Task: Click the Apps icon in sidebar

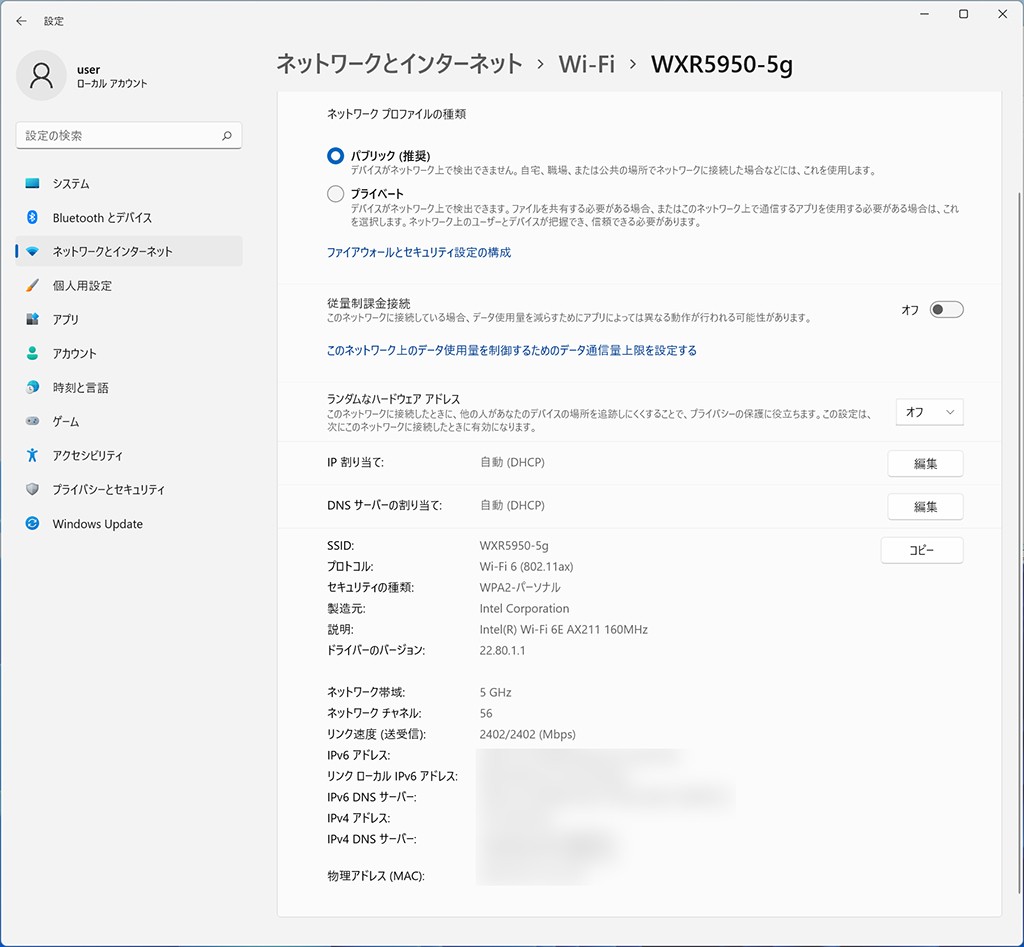Action: pyautogui.click(x=33, y=320)
